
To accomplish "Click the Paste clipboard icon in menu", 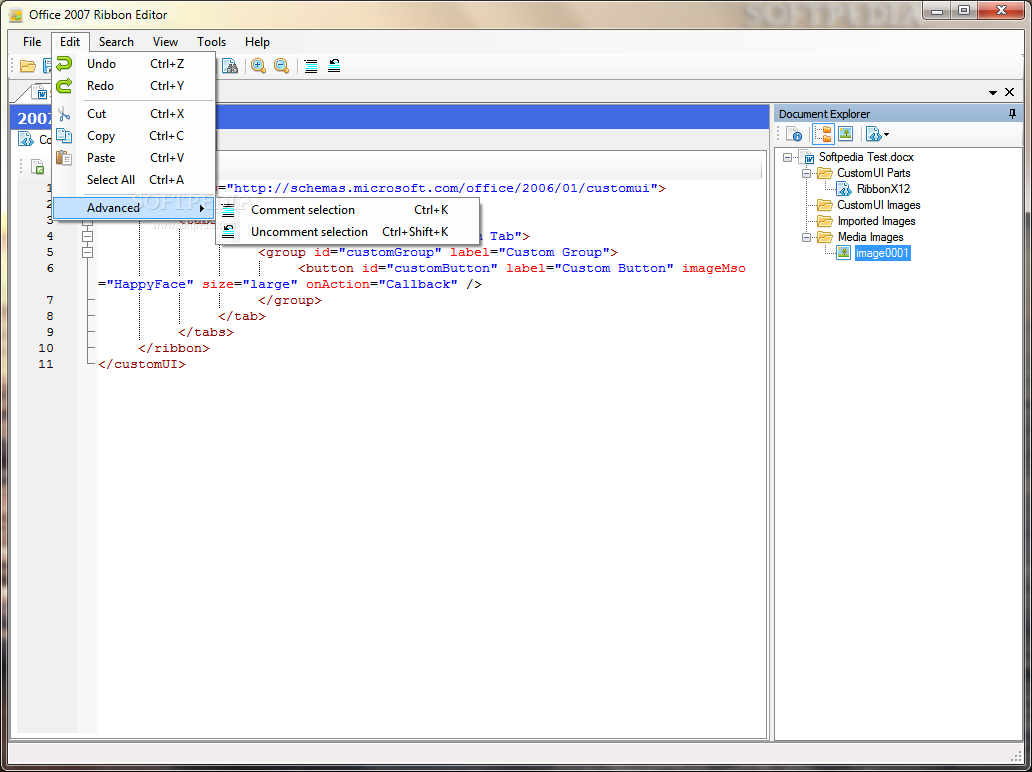I will point(64,158).
